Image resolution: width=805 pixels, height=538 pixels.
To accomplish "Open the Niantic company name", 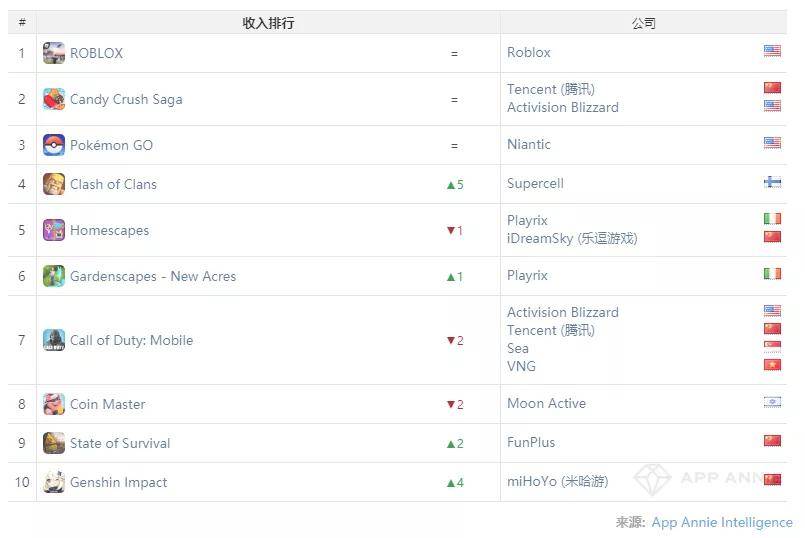I will point(529,144).
